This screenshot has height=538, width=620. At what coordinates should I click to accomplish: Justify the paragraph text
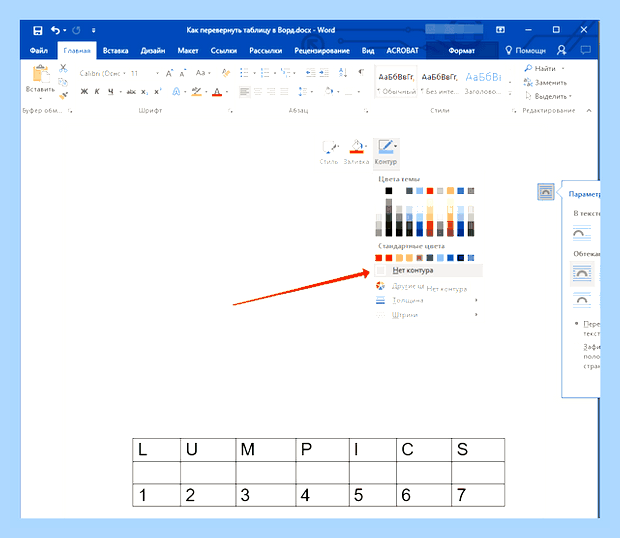(x=284, y=92)
